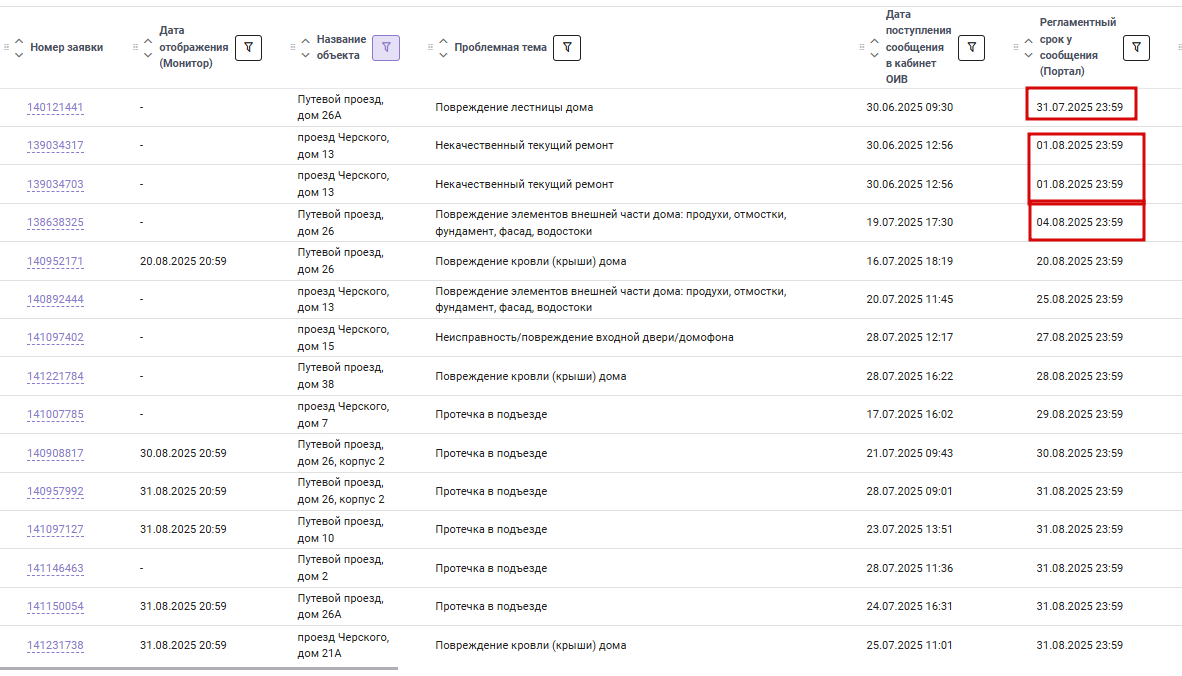Select address 'Путевой проезд, дом 26А' in request 140121441 row
Image resolution: width=1182 pixels, height=676 pixels.
(x=341, y=107)
